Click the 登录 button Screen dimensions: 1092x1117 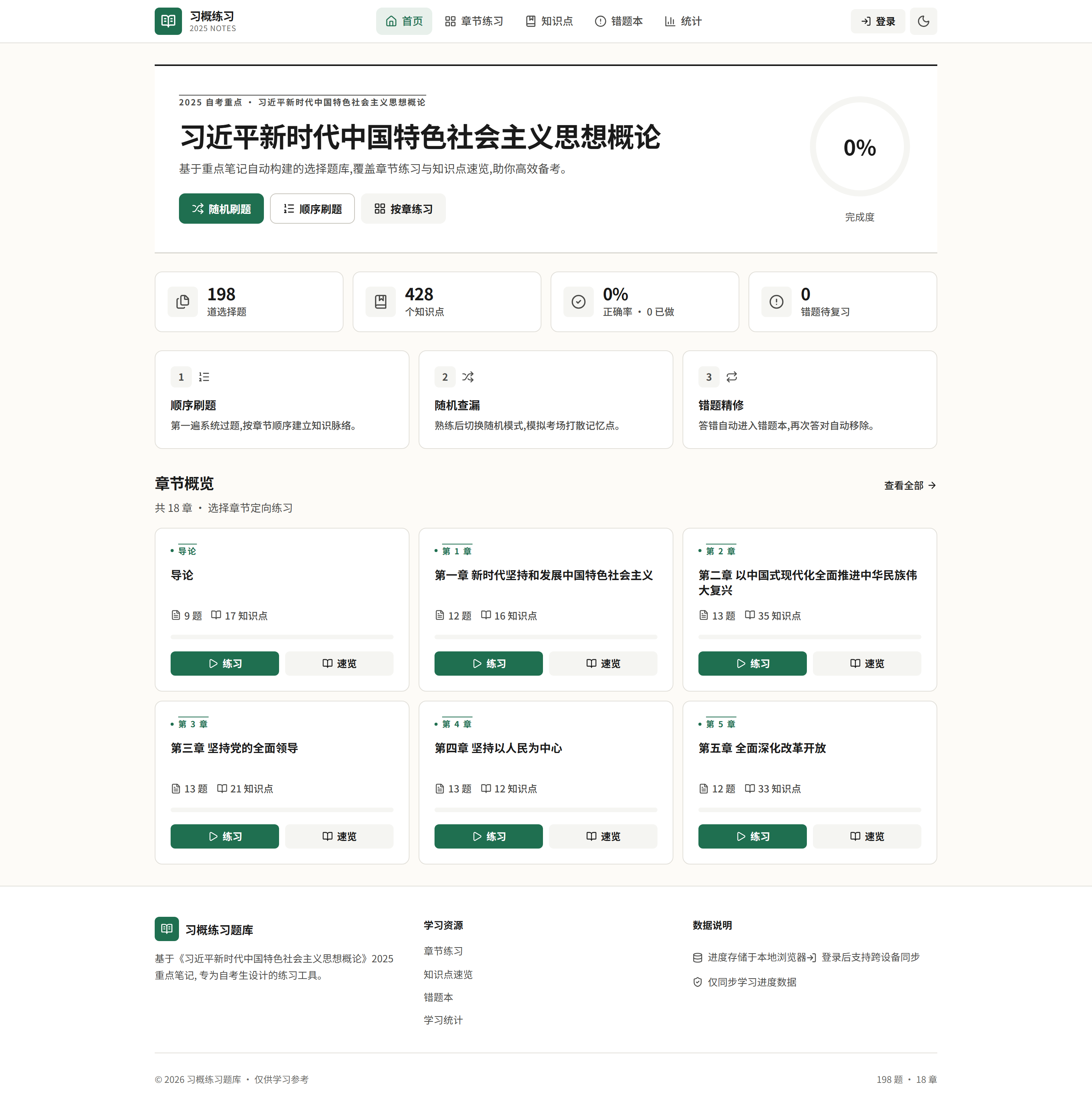pyautogui.click(x=877, y=21)
